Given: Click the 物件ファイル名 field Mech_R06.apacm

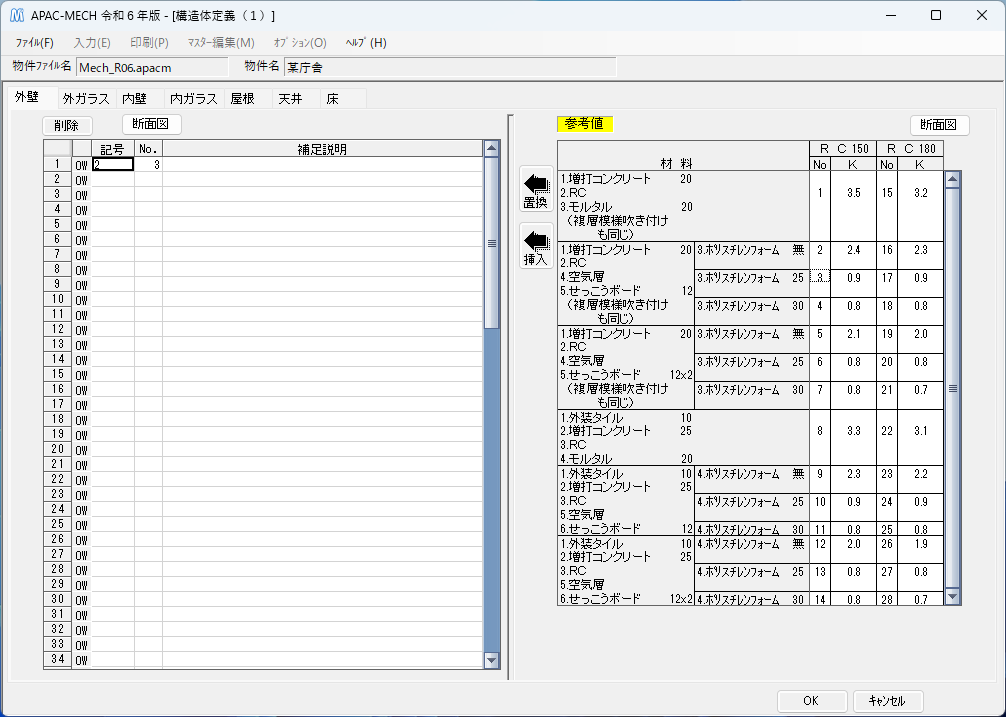Looking at the screenshot, I should pyautogui.click(x=152, y=67).
